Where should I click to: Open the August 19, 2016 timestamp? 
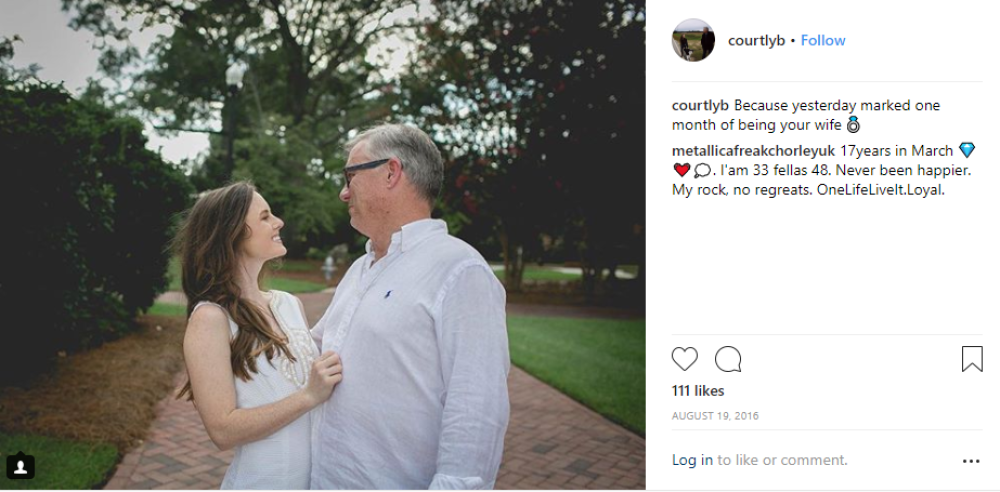[714, 415]
